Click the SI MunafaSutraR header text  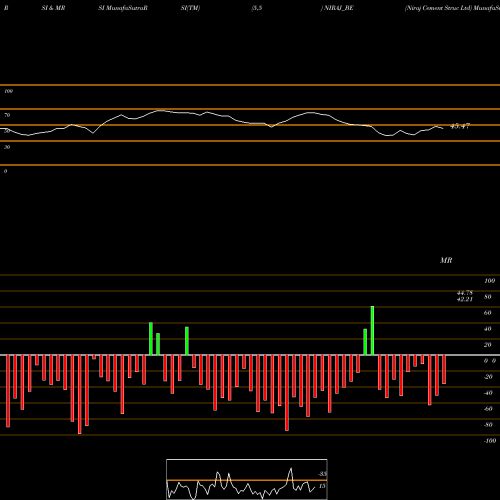(123, 8)
